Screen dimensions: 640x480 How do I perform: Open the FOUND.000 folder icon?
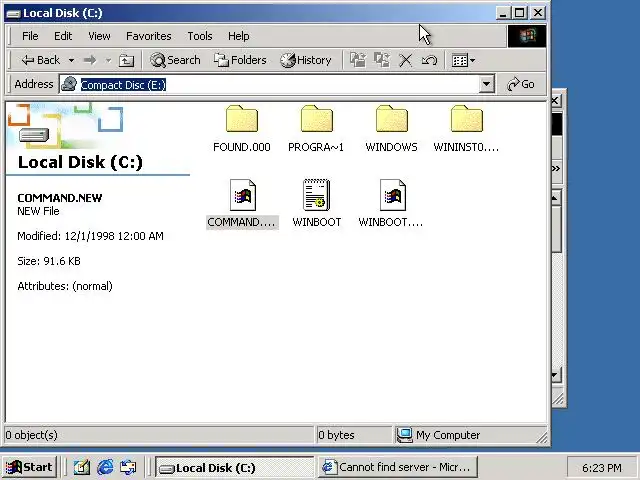pos(242,119)
